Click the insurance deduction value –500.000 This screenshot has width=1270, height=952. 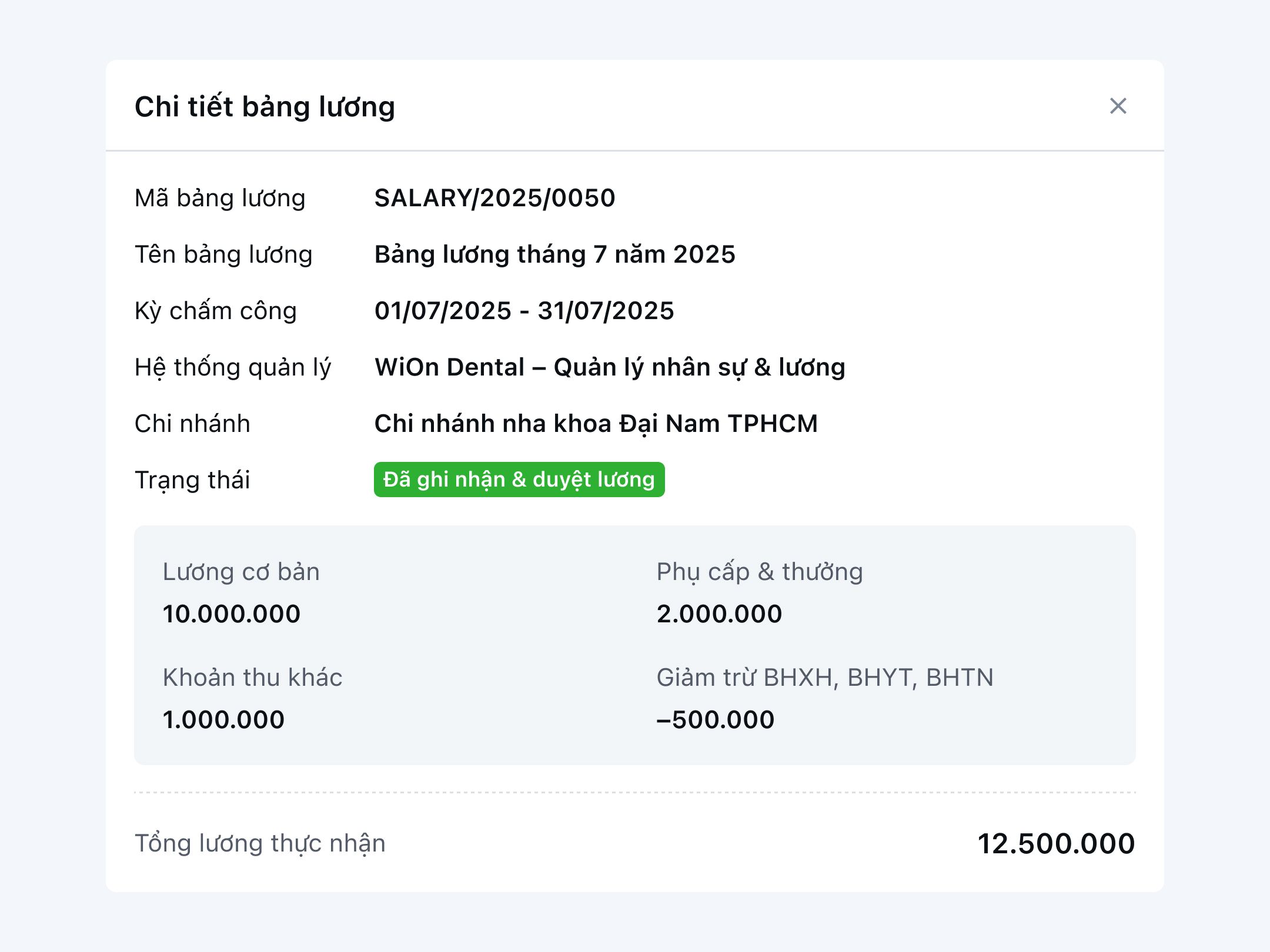[x=715, y=720]
